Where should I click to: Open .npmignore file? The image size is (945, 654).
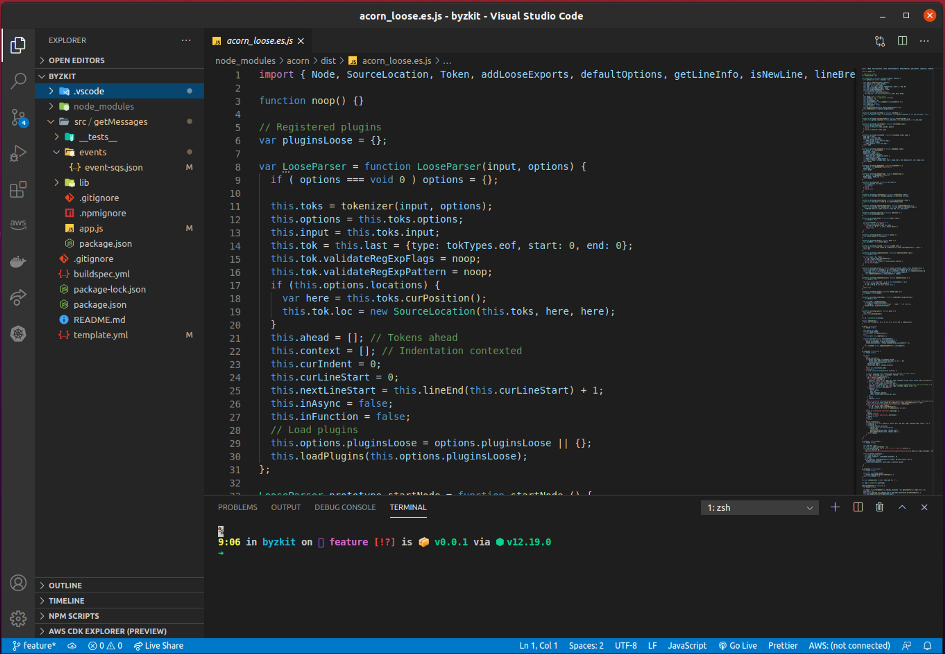(119, 213)
